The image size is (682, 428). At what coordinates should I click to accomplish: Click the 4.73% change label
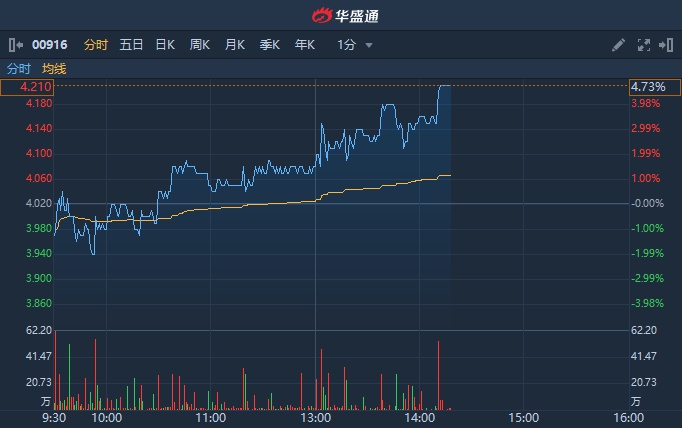coord(647,87)
